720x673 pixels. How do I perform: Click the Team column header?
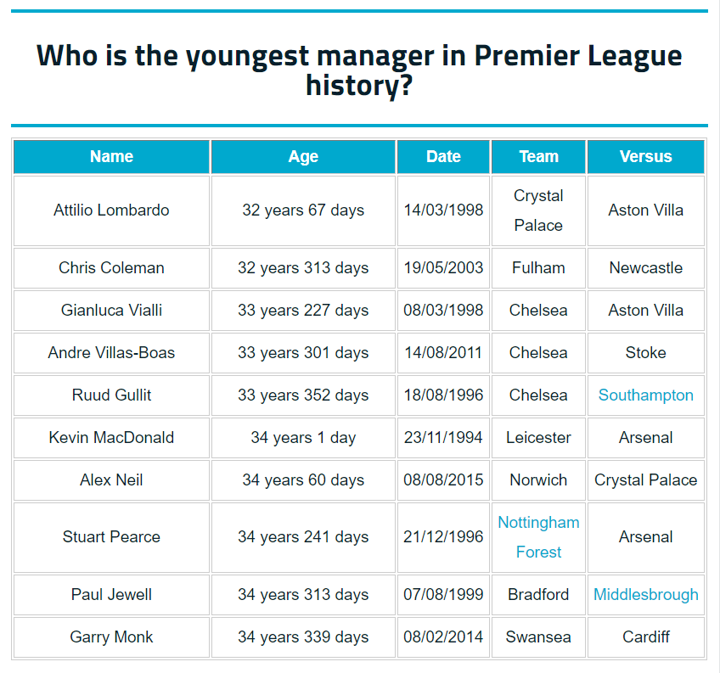[538, 156]
